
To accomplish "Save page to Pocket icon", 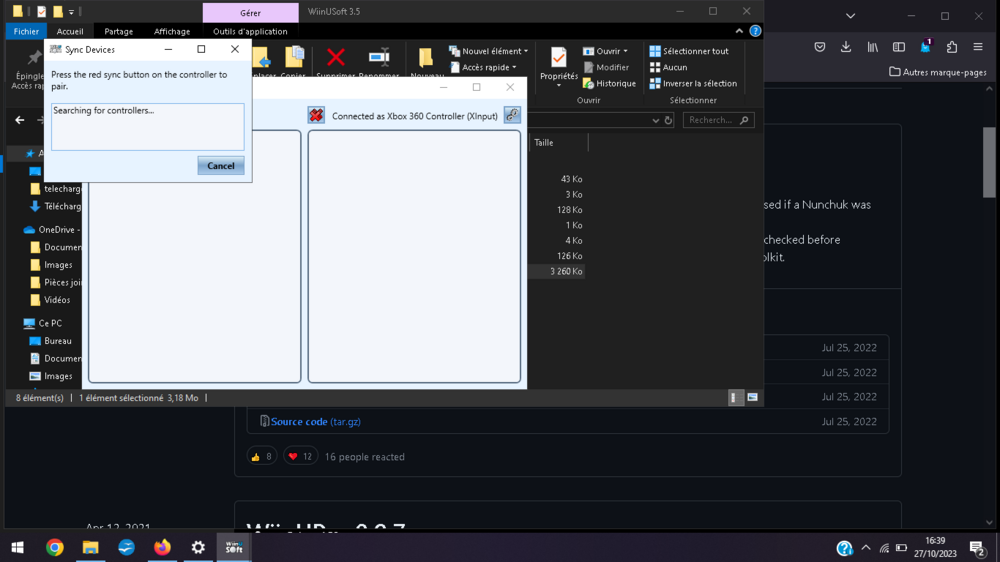I will [x=820, y=47].
